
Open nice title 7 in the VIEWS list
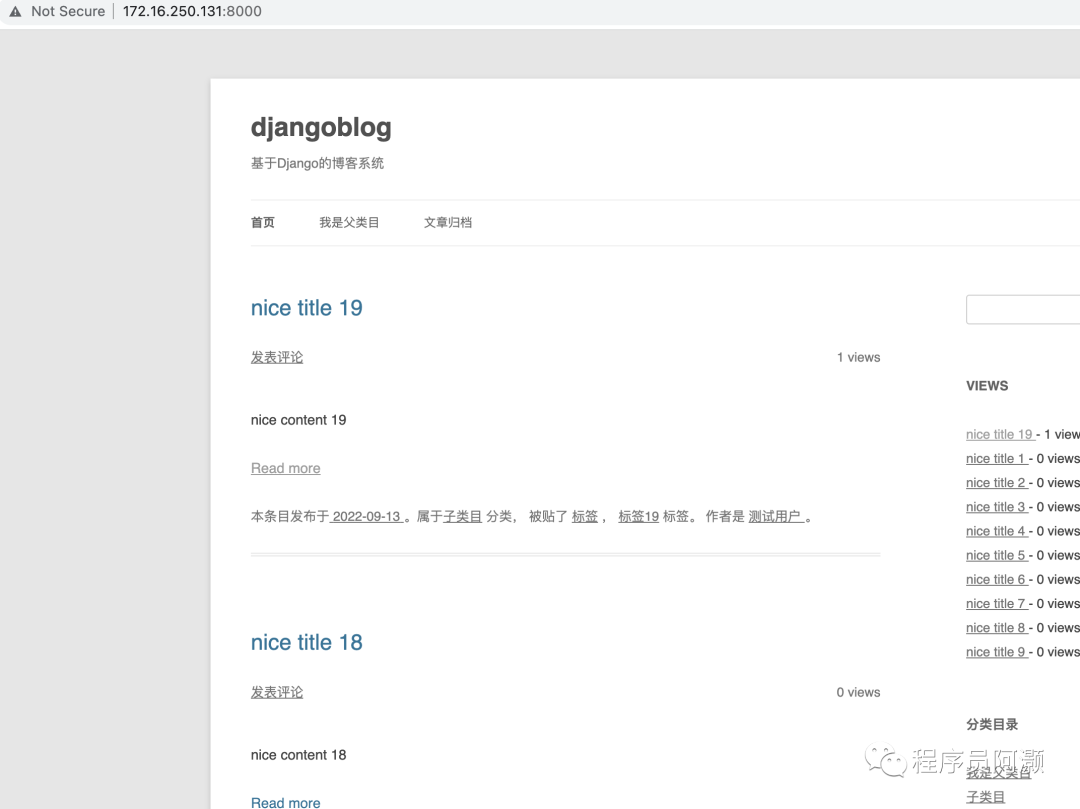click(997, 604)
